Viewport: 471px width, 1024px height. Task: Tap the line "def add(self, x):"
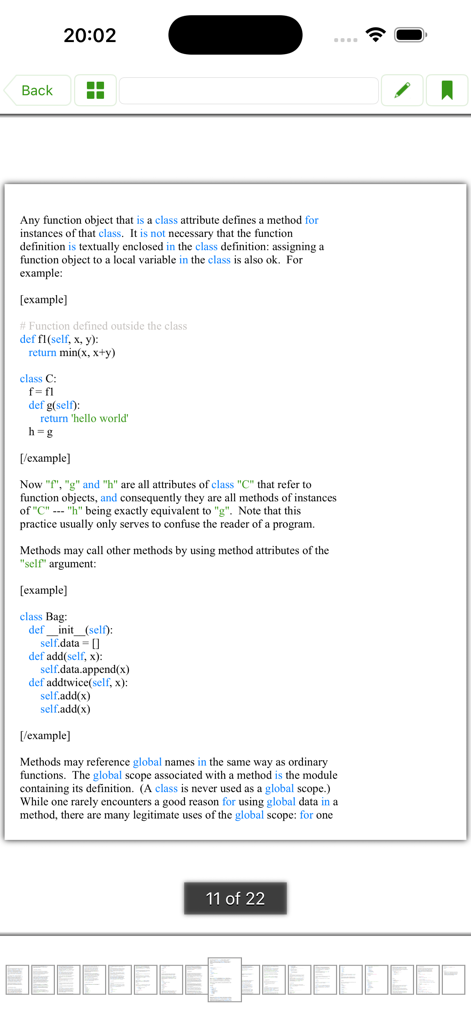tap(65, 656)
